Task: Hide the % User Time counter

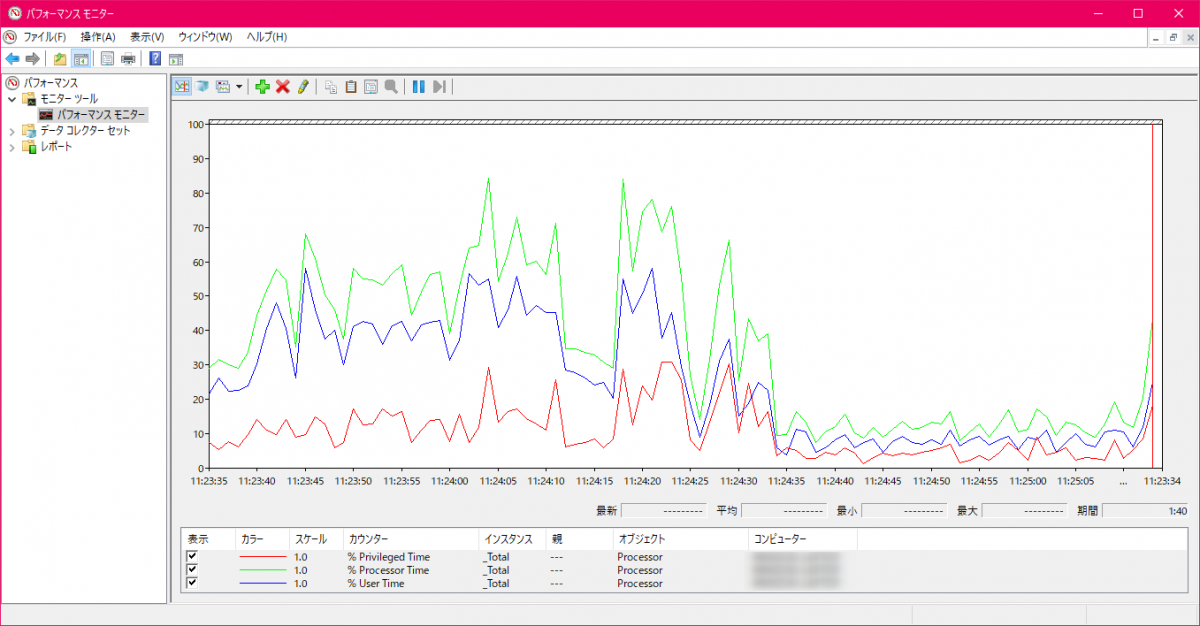Action: tap(192, 583)
